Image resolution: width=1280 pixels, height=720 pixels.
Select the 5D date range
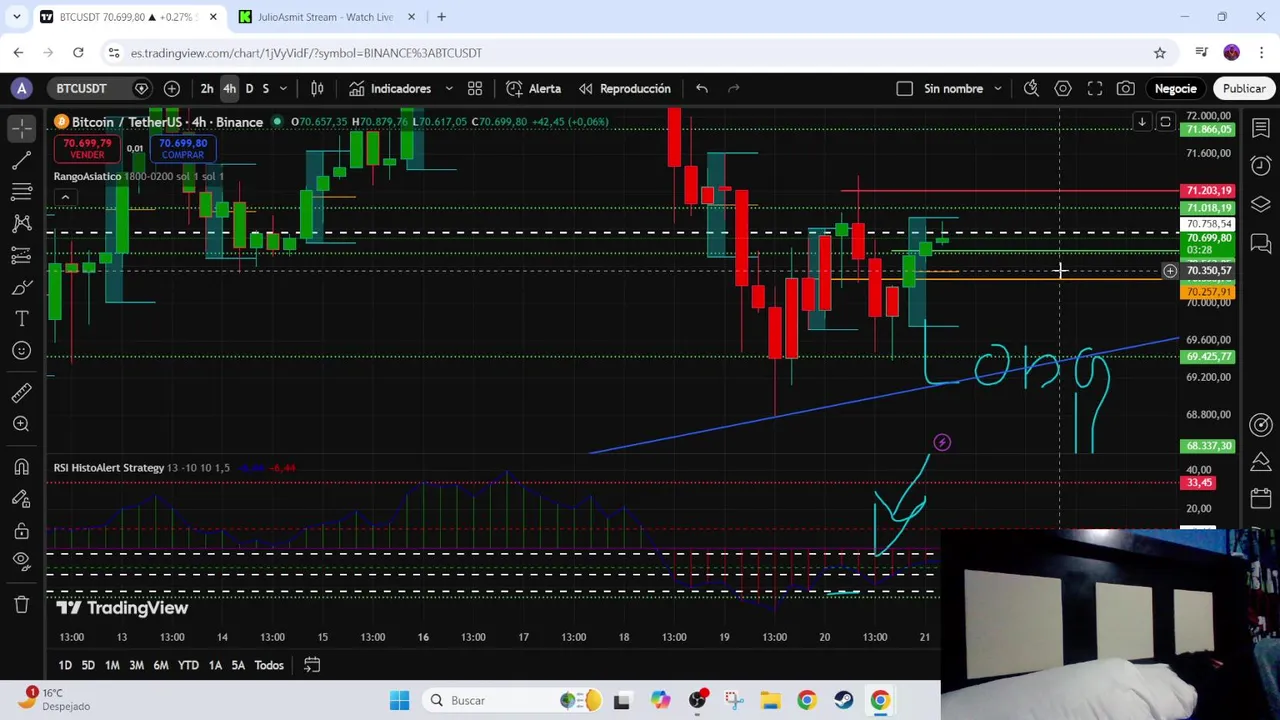coord(88,665)
